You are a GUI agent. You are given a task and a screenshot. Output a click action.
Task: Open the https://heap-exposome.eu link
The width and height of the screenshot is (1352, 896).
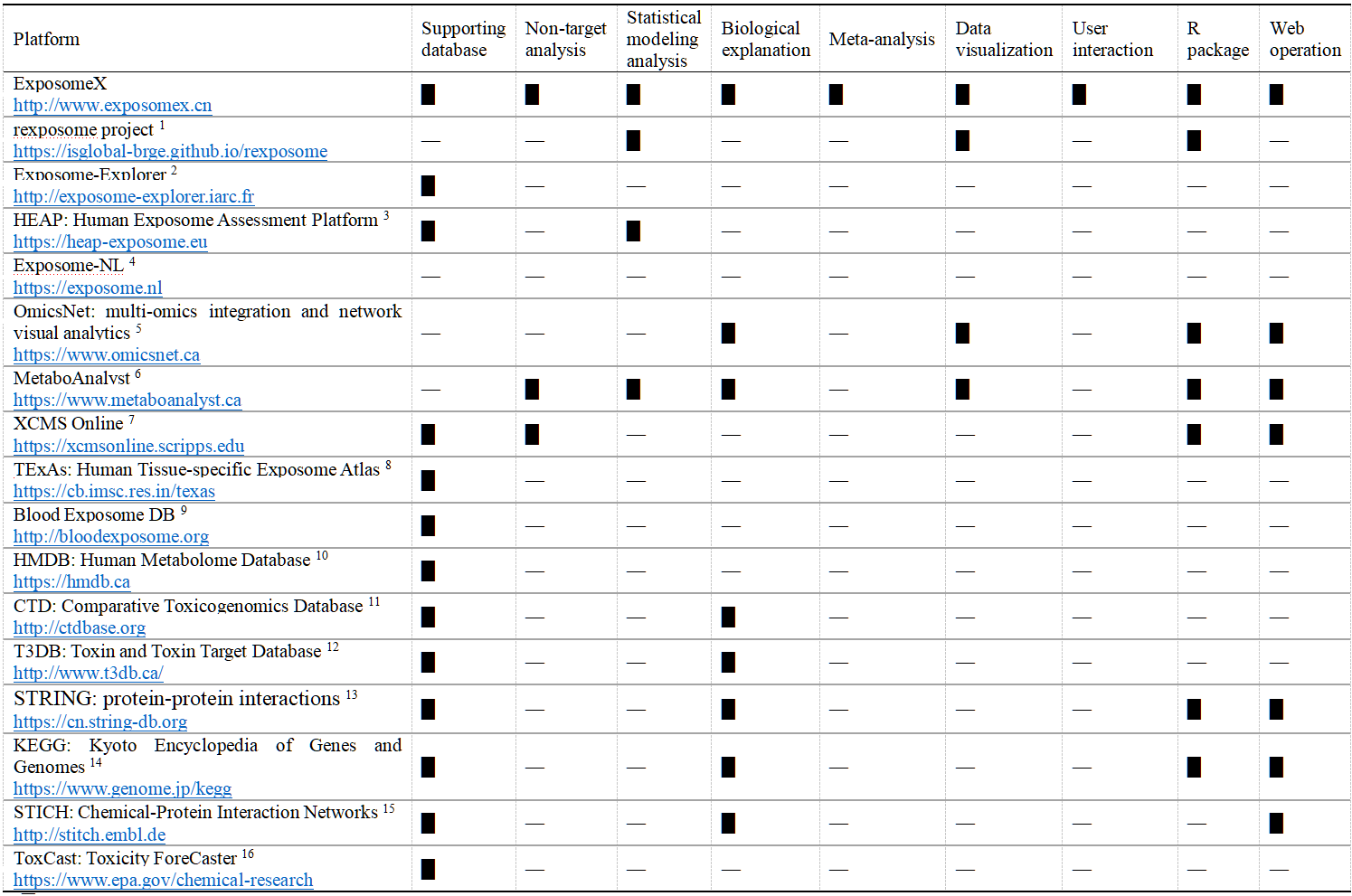click(x=110, y=241)
